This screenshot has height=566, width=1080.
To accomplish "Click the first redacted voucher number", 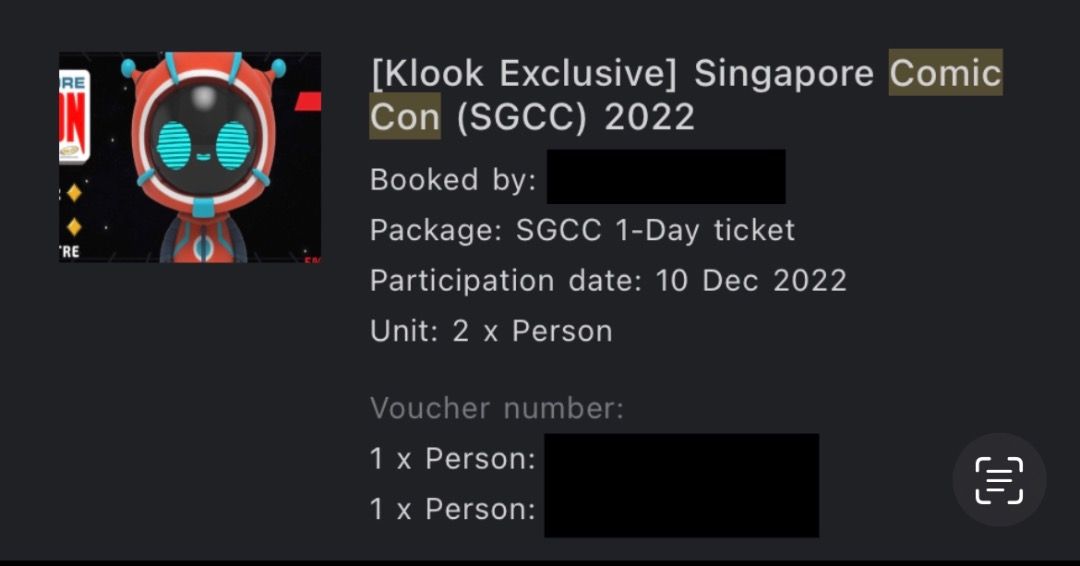I will pos(681,459).
